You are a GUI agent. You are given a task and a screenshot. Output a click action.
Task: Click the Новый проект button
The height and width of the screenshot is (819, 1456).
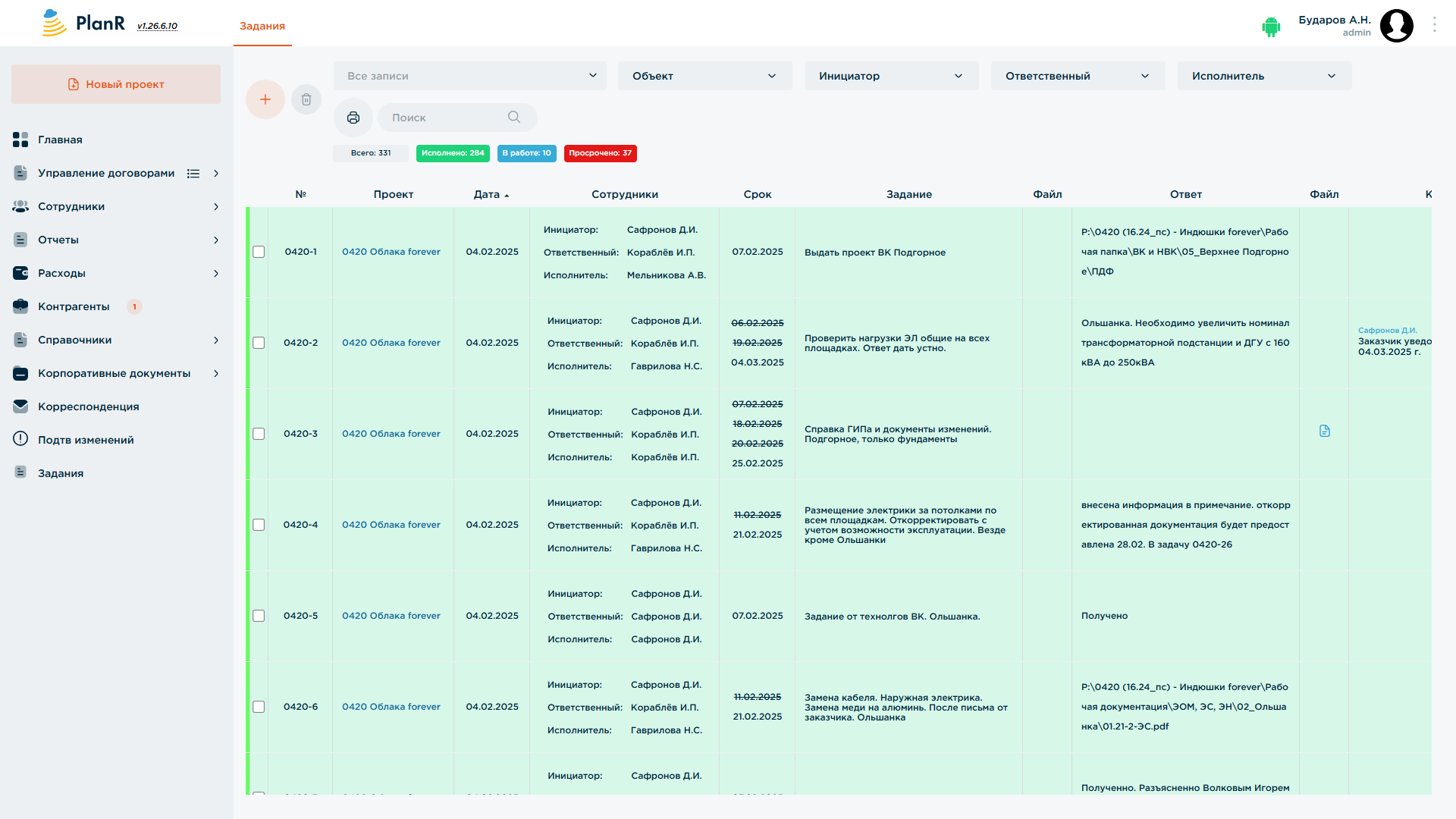[116, 84]
